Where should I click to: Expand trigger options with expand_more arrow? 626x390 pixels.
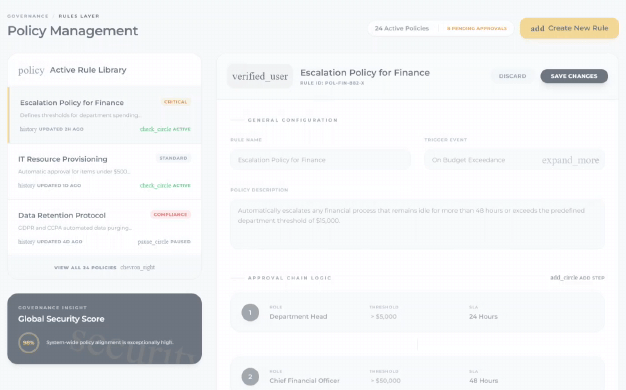coord(570,160)
